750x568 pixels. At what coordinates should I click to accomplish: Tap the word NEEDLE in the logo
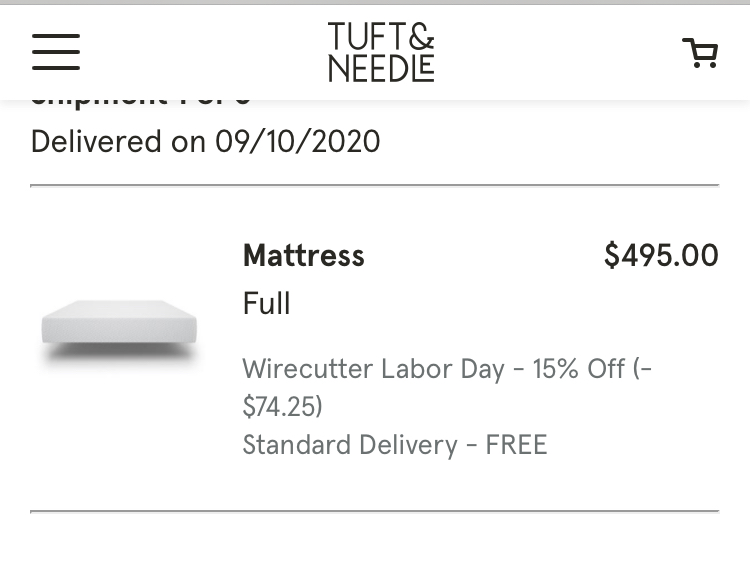[x=381, y=68]
